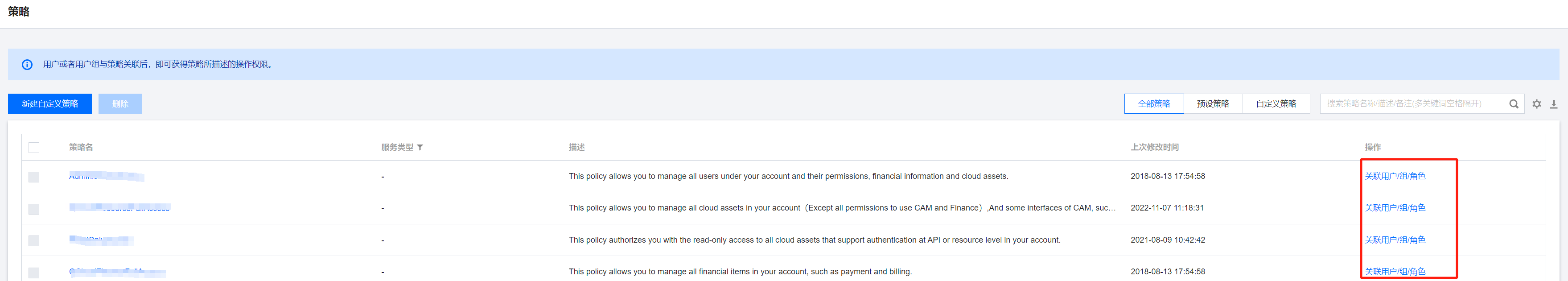The image size is (1568, 281).
Task: Toggle the select-all checkbox in the table header
Action: coord(34,148)
